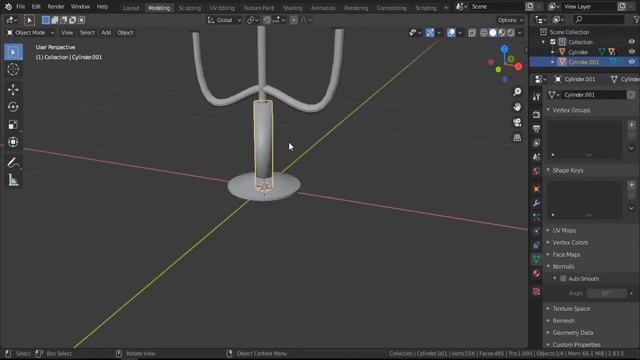The image size is (640, 360).
Task: Open the World properties tab
Action: [536, 171]
